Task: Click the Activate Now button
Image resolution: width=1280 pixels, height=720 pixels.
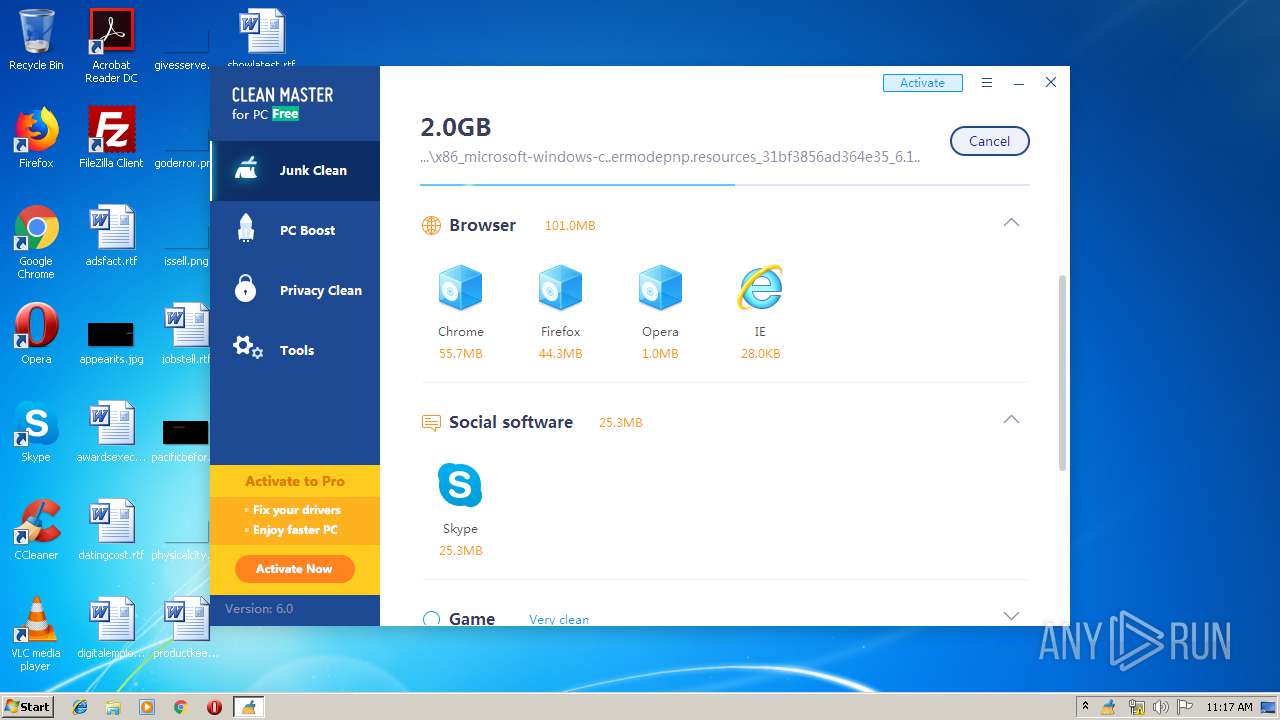Action: tap(294, 569)
